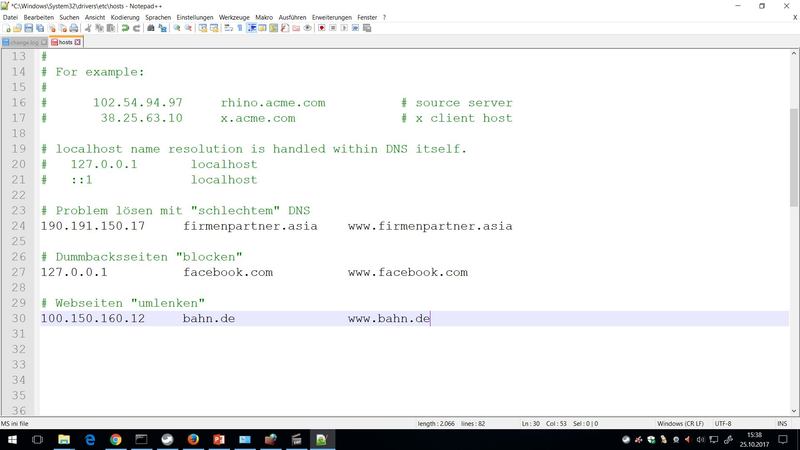Click the Windows Start button
Image resolution: width=800 pixels, height=450 pixels.
coord(12,439)
